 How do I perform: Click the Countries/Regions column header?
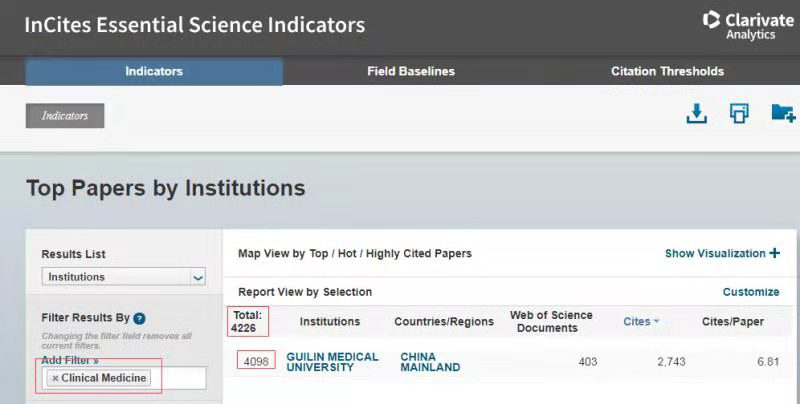[x=444, y=321]
